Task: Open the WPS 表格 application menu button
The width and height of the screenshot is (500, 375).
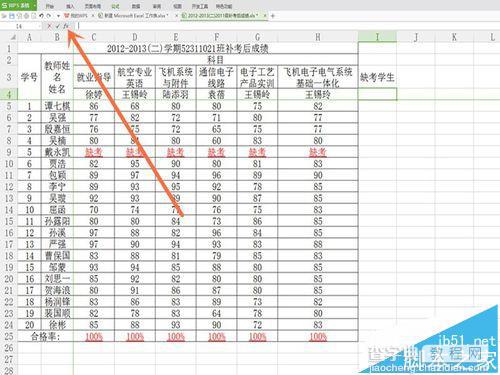Action: pyautogui.click(x=18, y=6)
